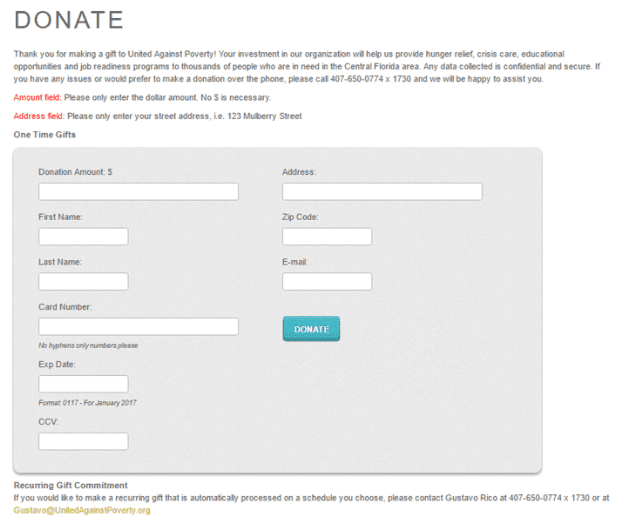The image size is (623, 524).
Task: Click the DONATE page heading
Action: (69, 20)
